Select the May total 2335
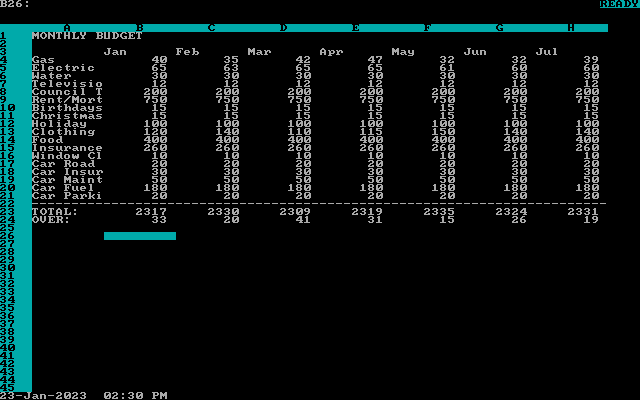640x400 pixels. point(439,212)
